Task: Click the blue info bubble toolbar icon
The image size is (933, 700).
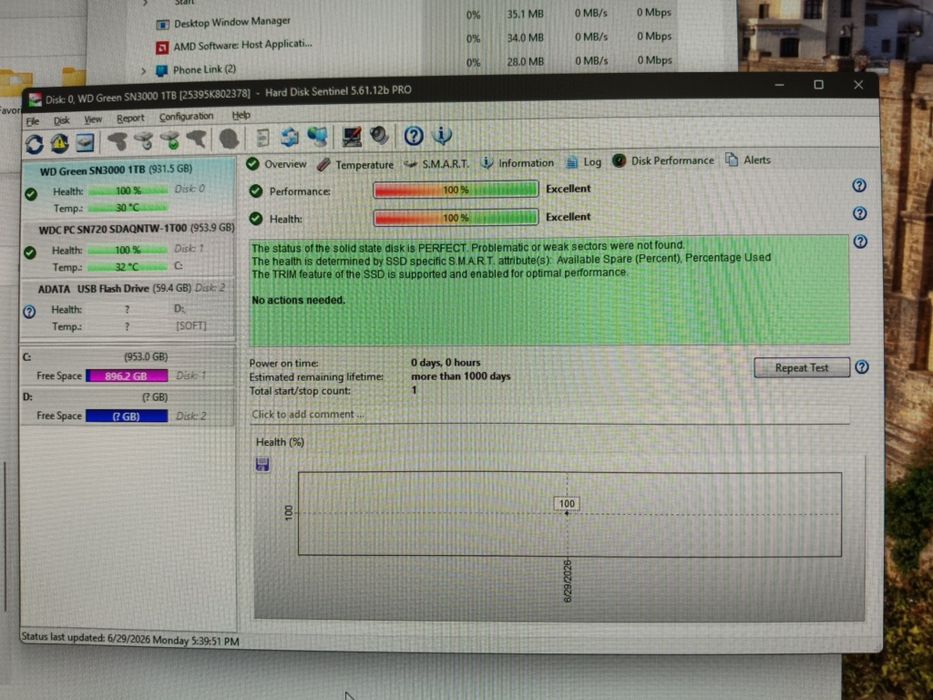Action: (442, 135)
